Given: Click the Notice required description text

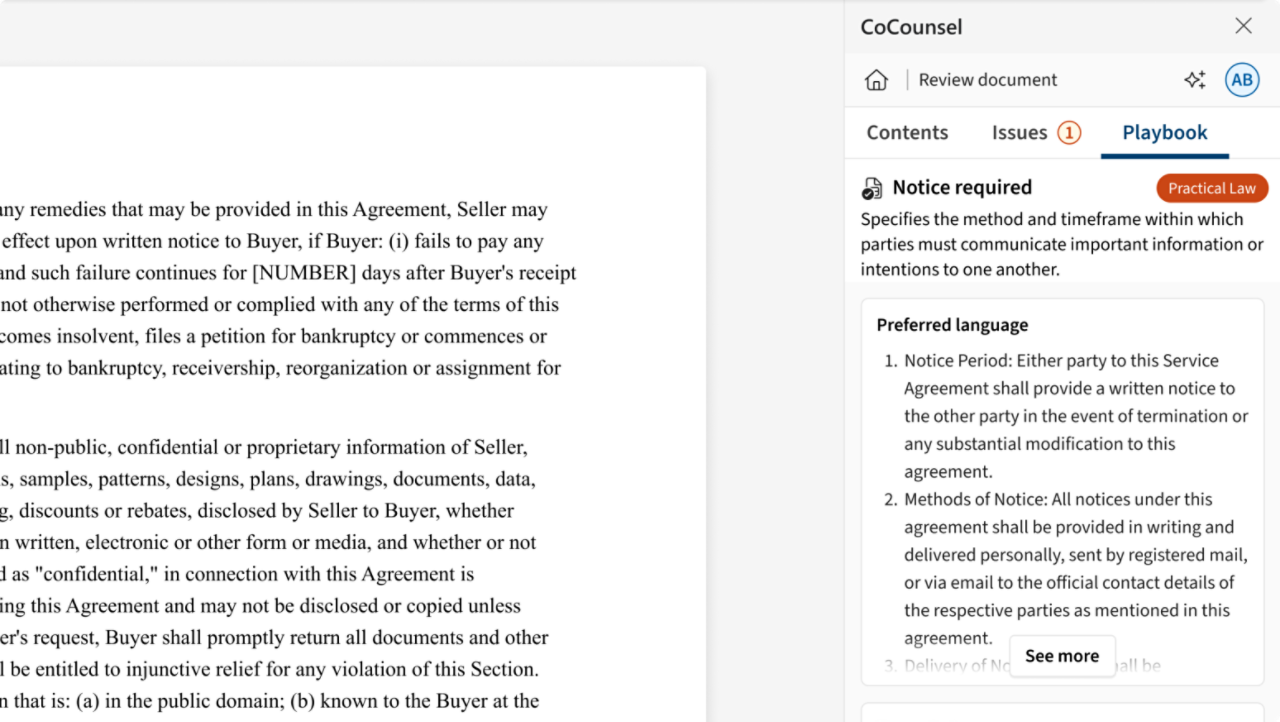Looking at the screenshot, I should pos(1062,244).
